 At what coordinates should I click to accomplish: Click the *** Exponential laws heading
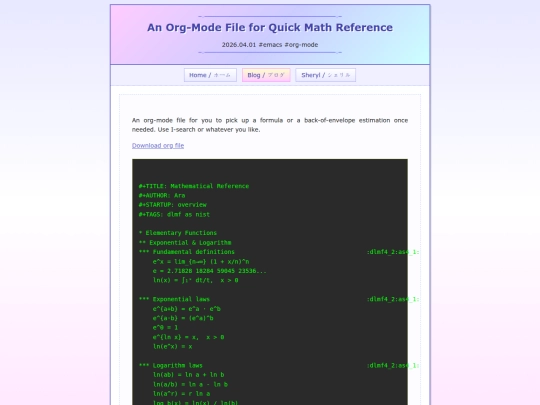pyautogui.click(x=174, y=299)
